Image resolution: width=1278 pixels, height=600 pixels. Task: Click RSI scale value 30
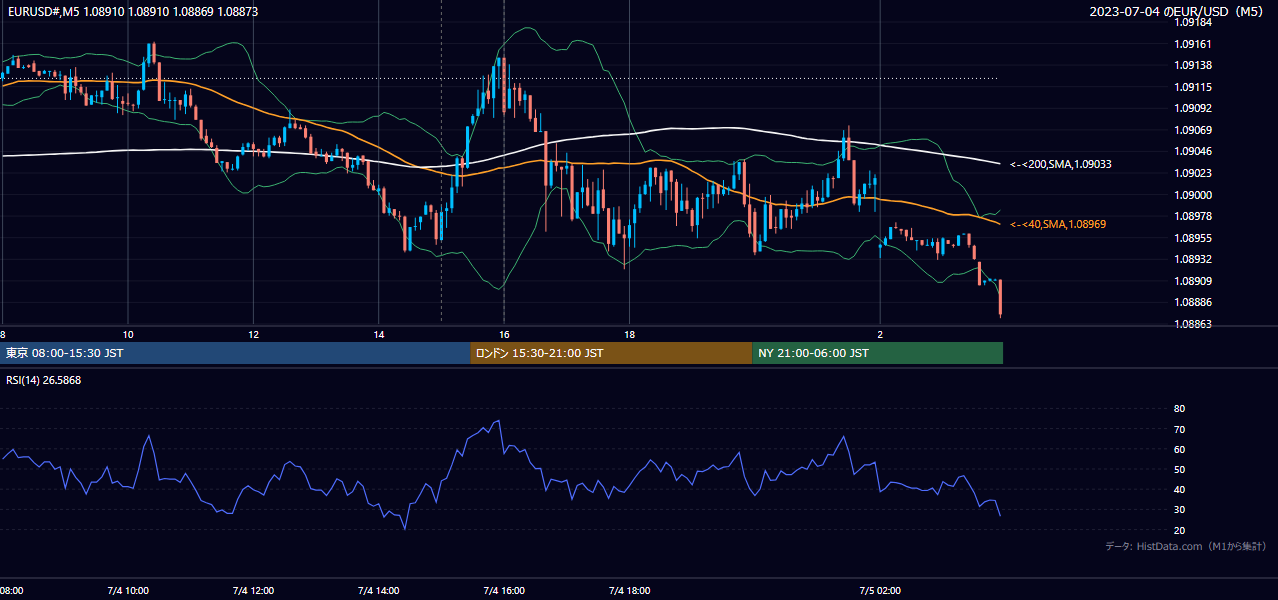coord(1179,509)
